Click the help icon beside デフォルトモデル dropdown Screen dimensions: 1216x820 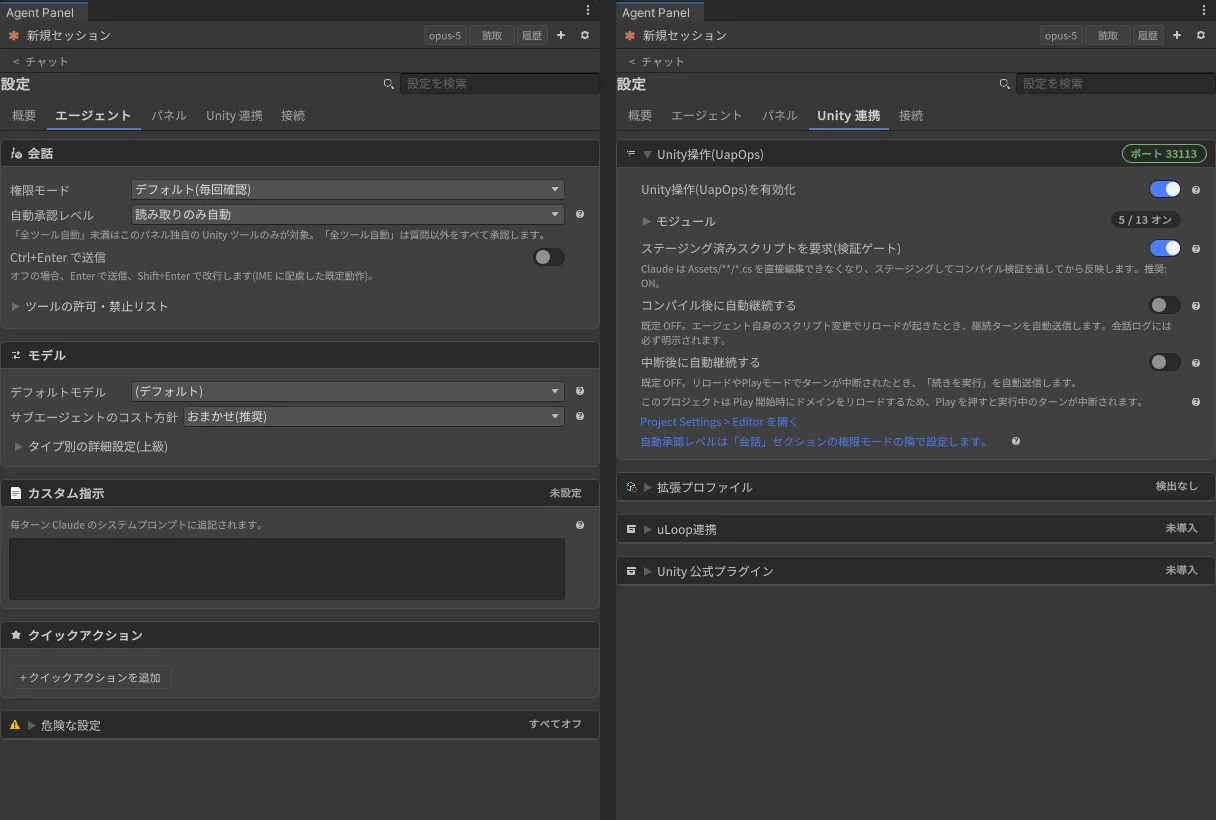(x=580, y=391)
